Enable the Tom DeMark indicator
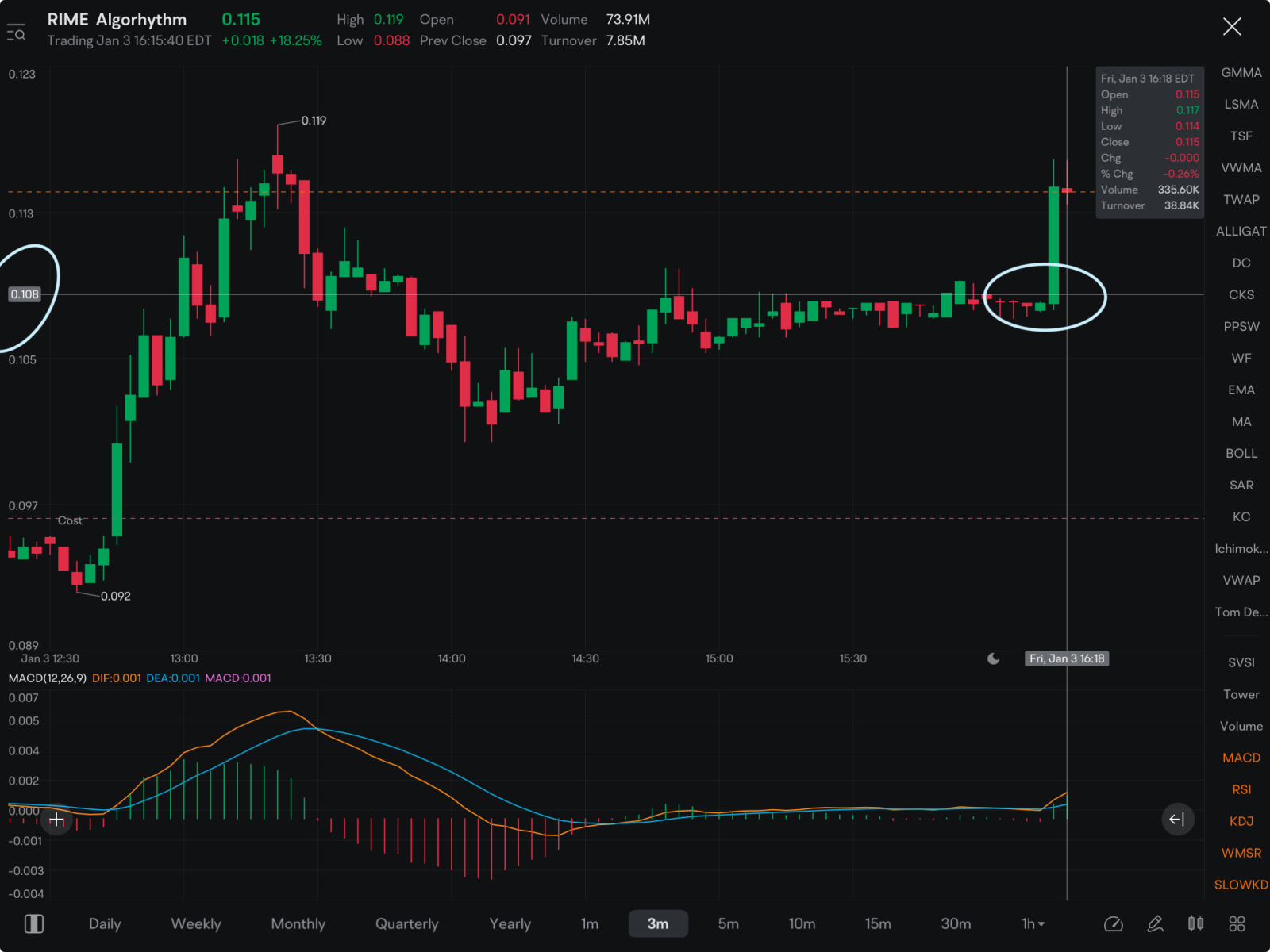This screenshot has height=952, width=1270. pos(1241,612)
